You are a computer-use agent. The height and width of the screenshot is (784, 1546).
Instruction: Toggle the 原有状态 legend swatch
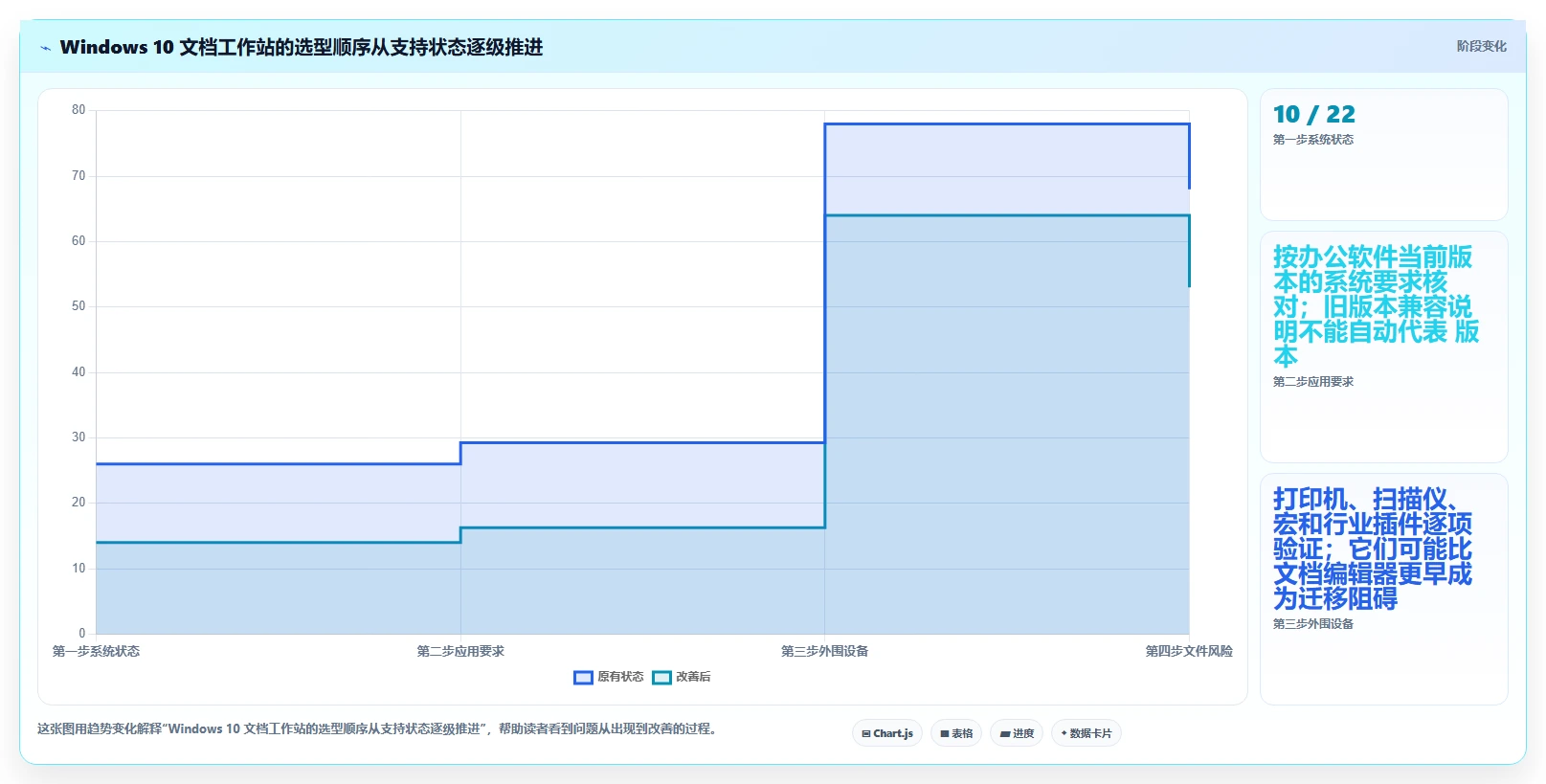pos(583,678)
